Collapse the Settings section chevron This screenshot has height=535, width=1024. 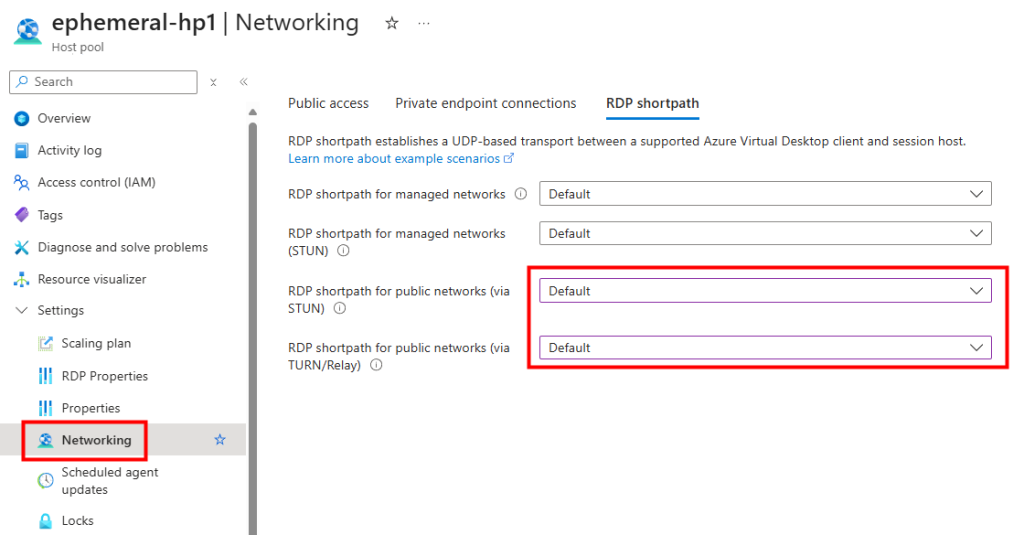22,310
